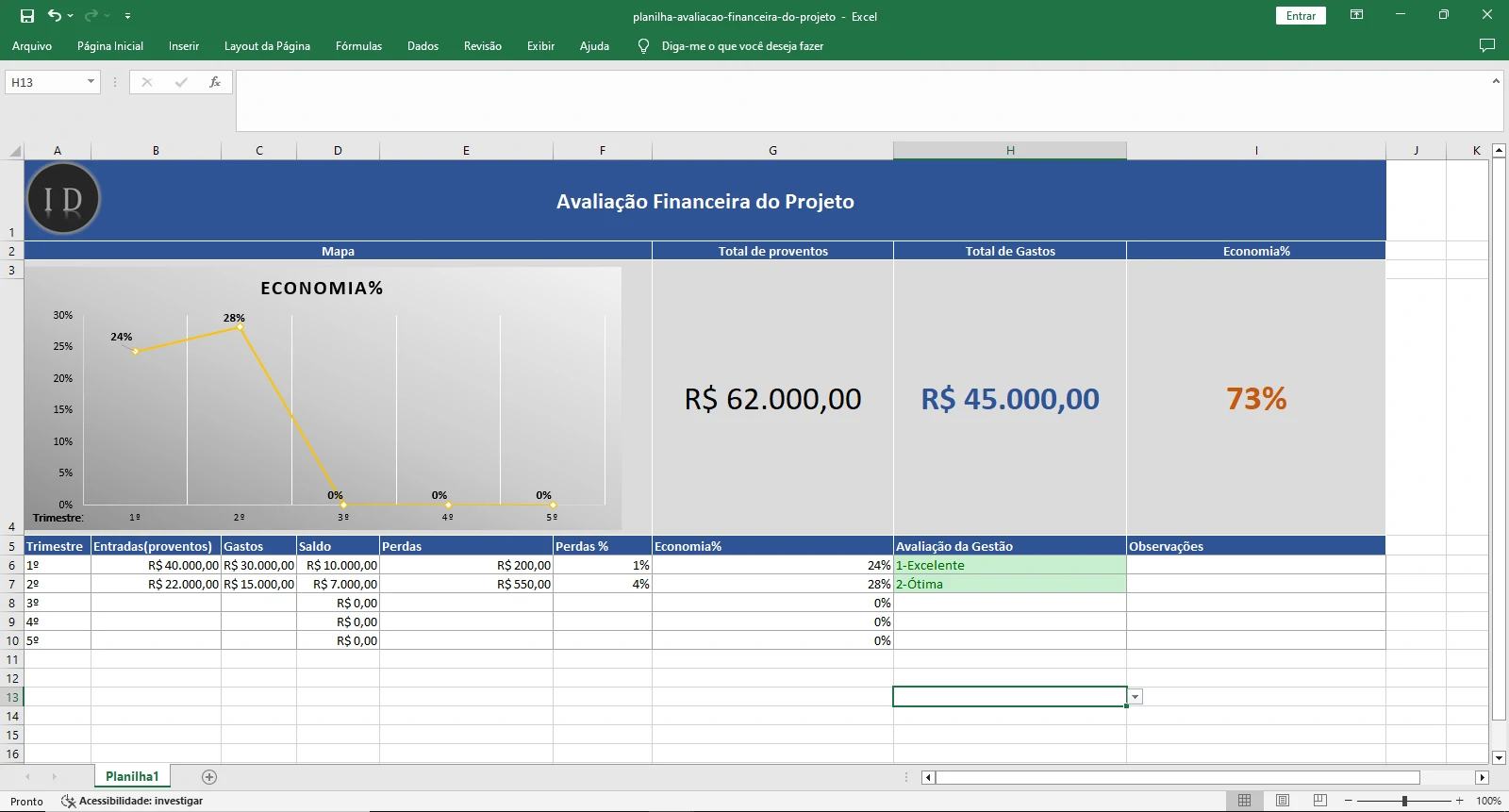This screenshot has height=812, width=1509.
Task: Switch to Page Break Preview icon
Action: pos(1320,801)
